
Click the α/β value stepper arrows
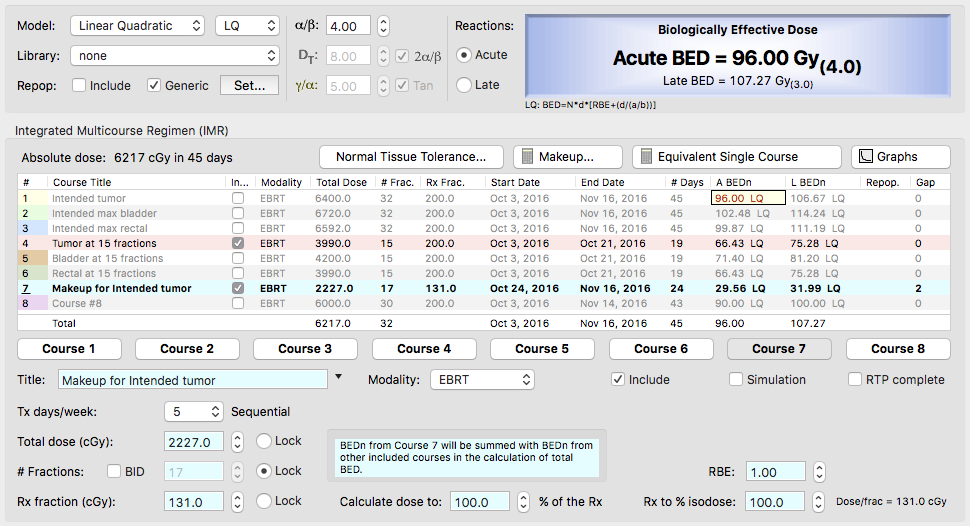pos(384,26)
